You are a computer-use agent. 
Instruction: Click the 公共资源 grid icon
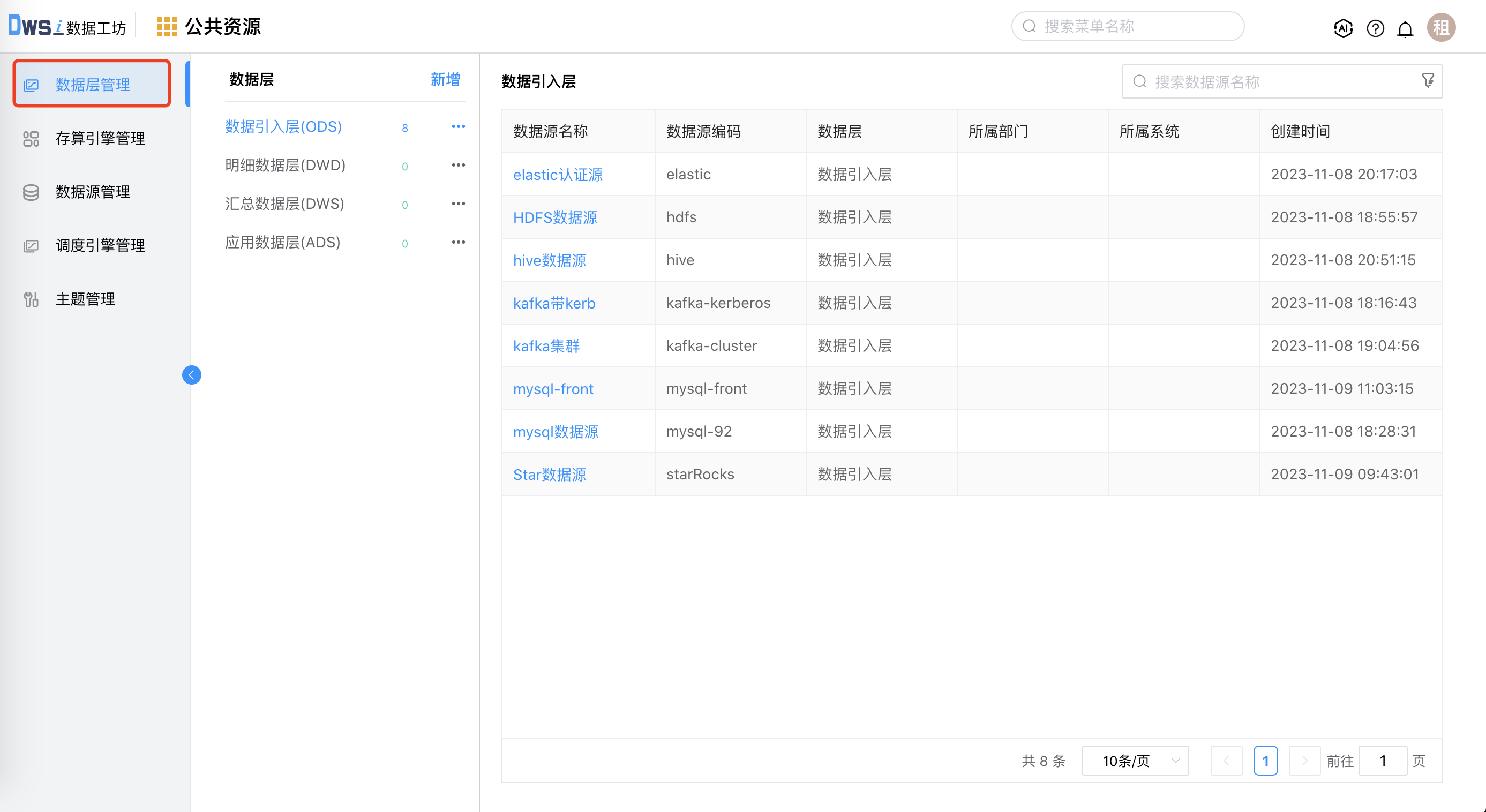coord(167,26)
